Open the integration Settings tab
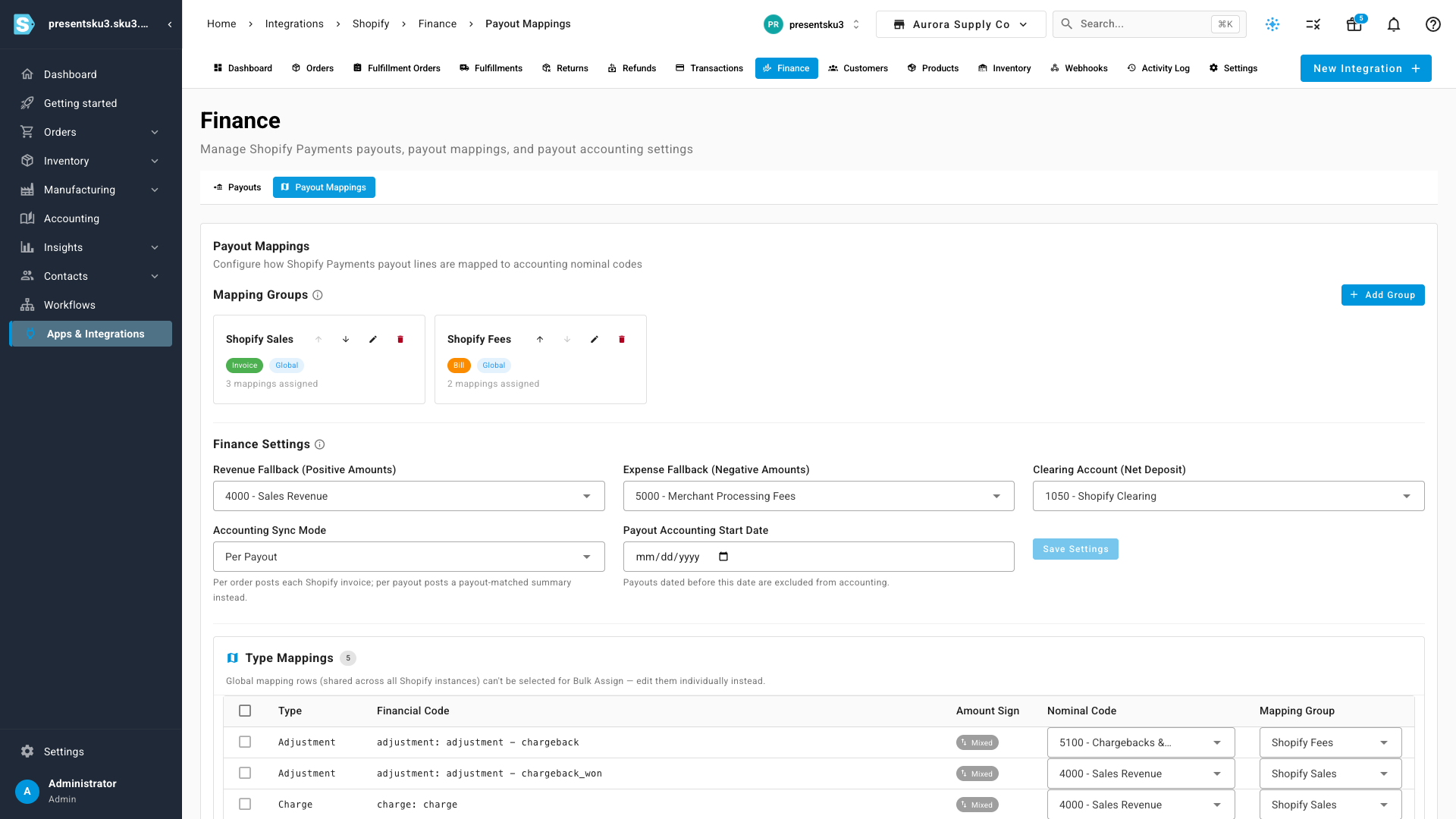The width and height of the screenshot is (1456, 819). 1233,68
